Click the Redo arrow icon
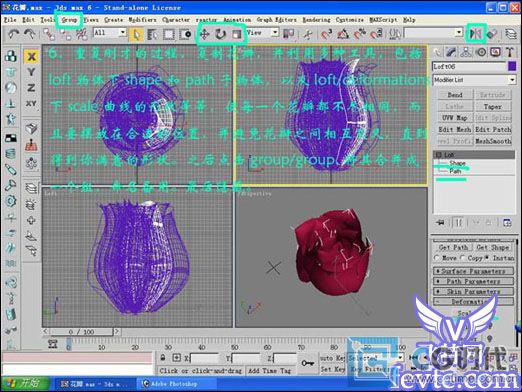The image size is (522, 392). tap(30, 34)
